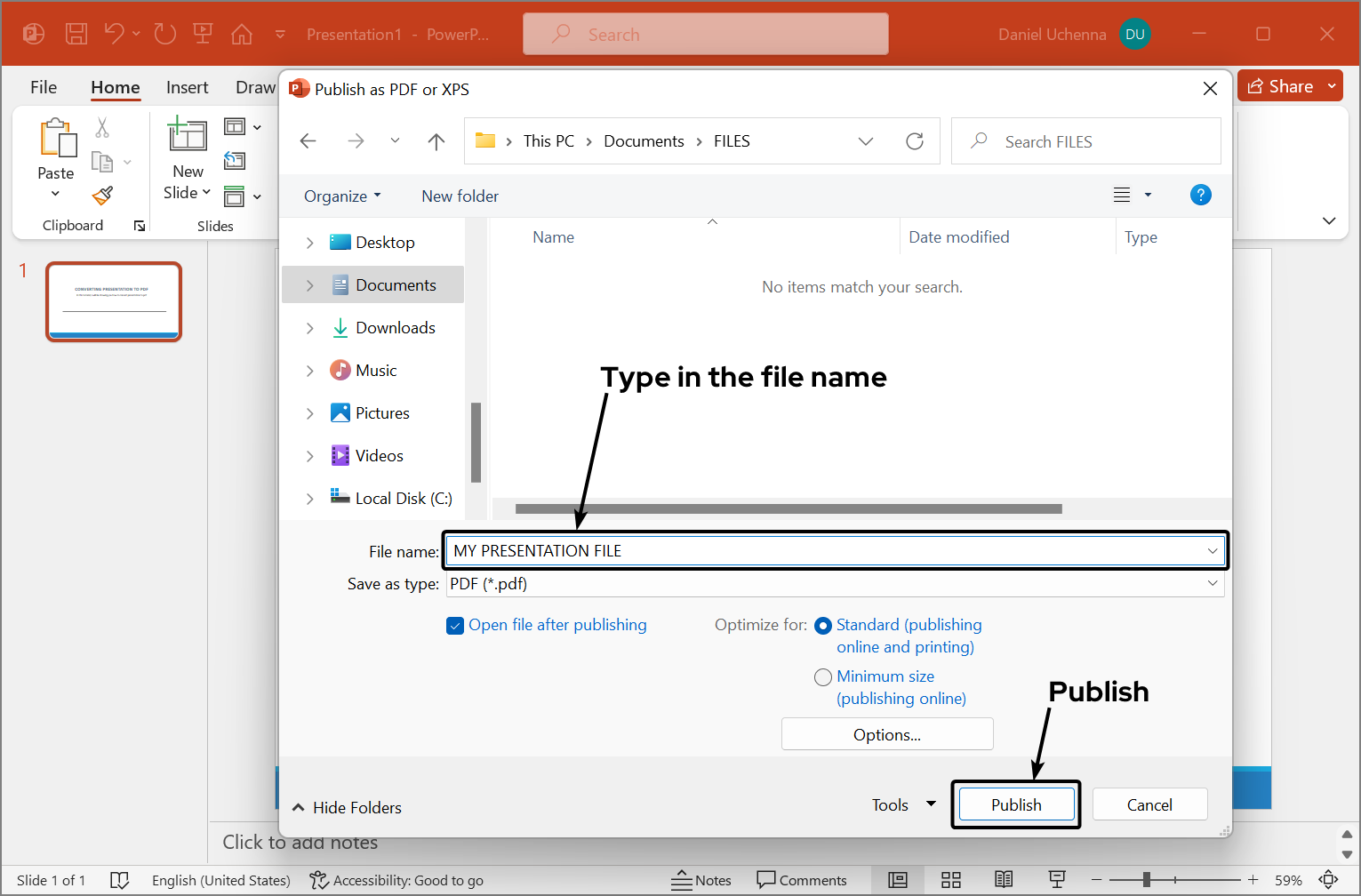
Task: Select the Format Painter icon
Action: (101, 195)
